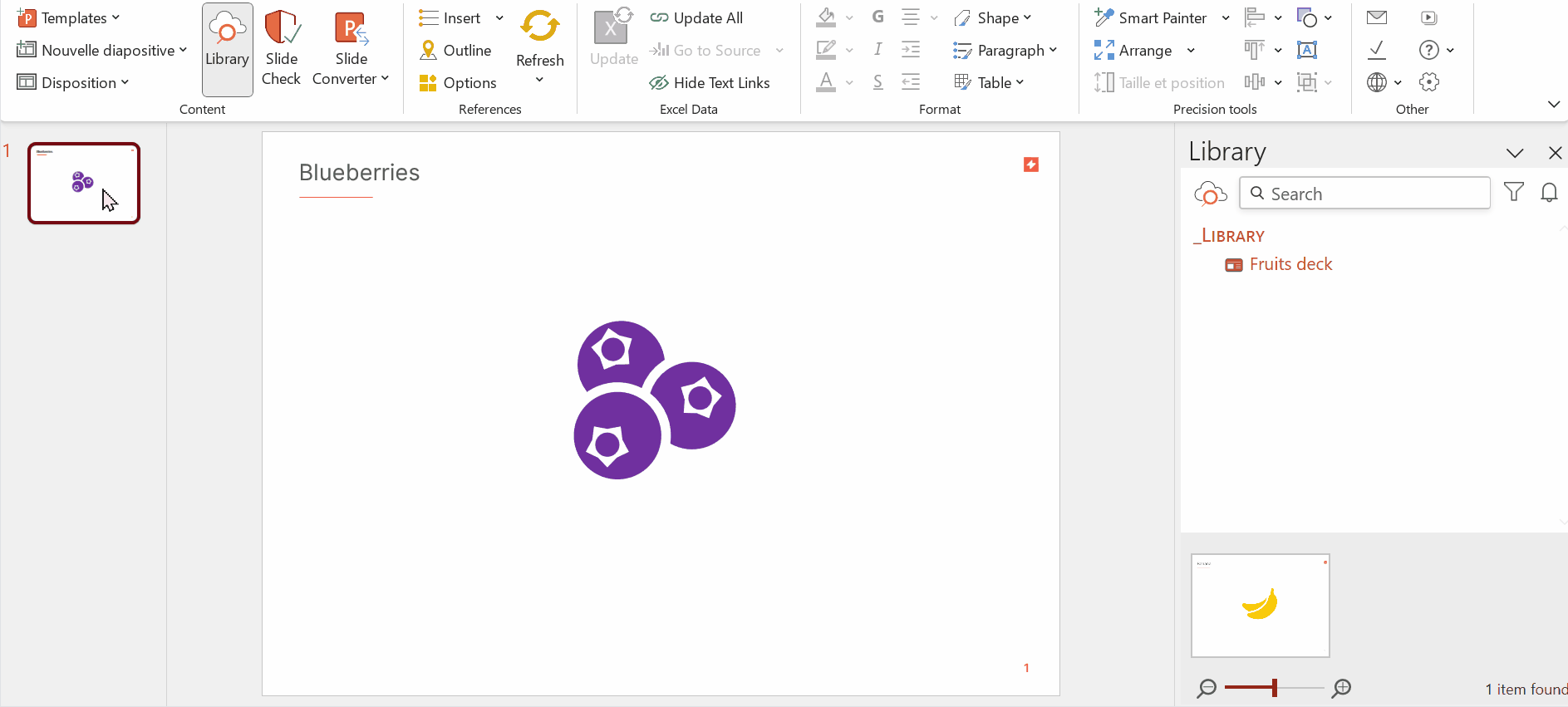Viewport: 1568px width, 707px height.
Task: Open the settings gear icon in Other
Action: (1429, 81)
